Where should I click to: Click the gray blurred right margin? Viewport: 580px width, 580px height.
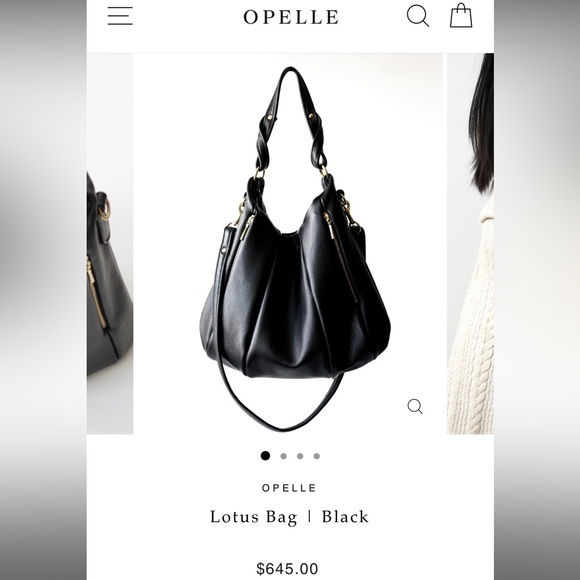(537, 290)
